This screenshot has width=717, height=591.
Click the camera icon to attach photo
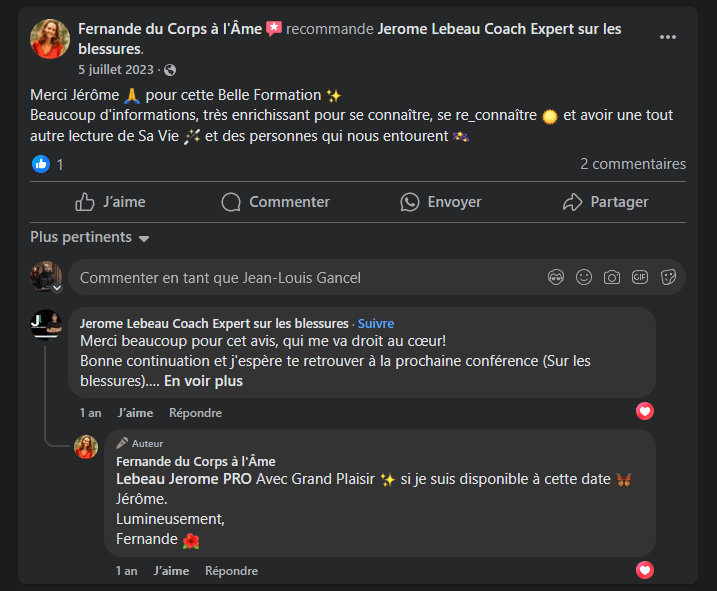612,277
